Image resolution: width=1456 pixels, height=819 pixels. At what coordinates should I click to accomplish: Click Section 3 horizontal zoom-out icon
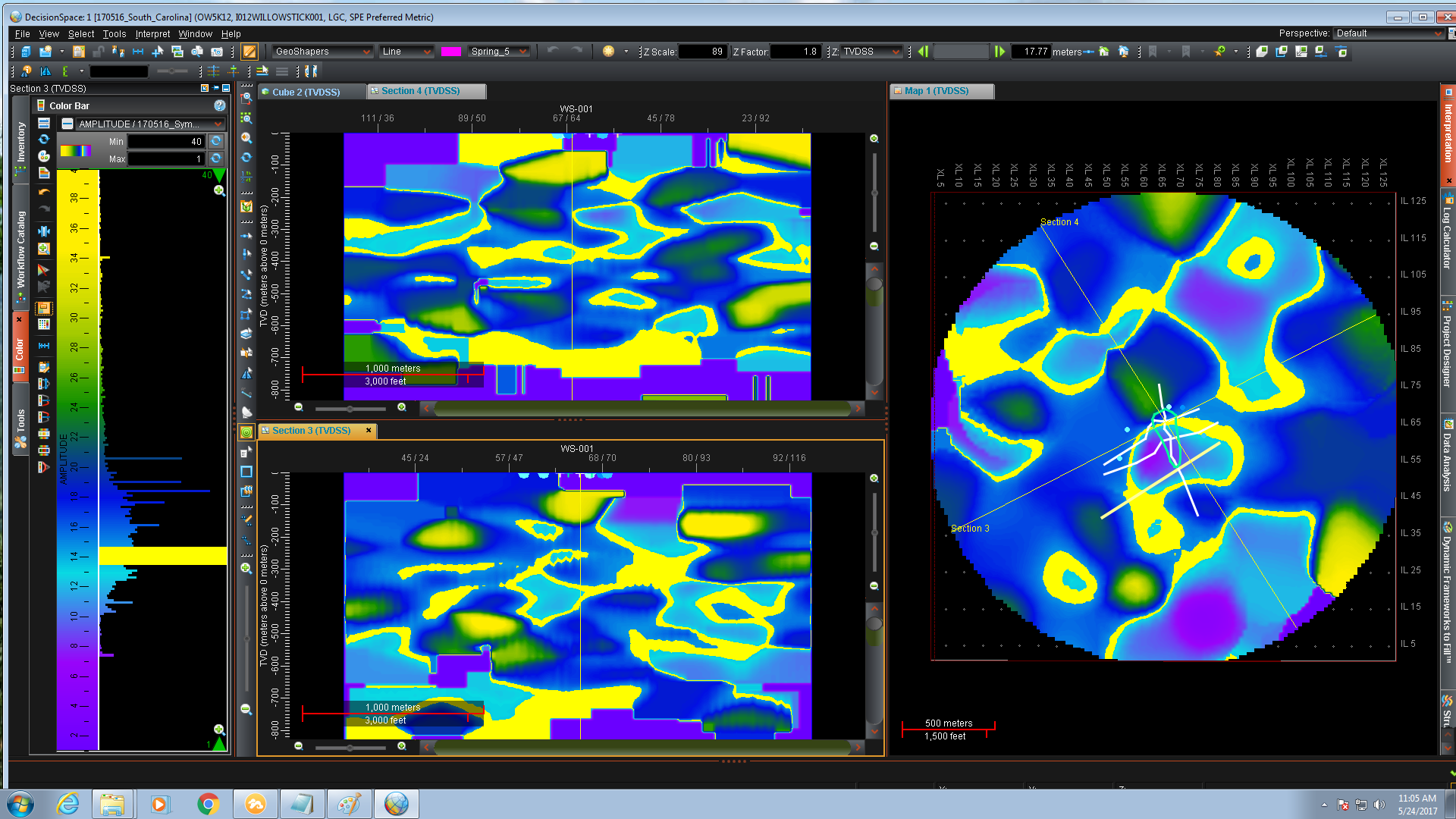[x=299, y=746]
